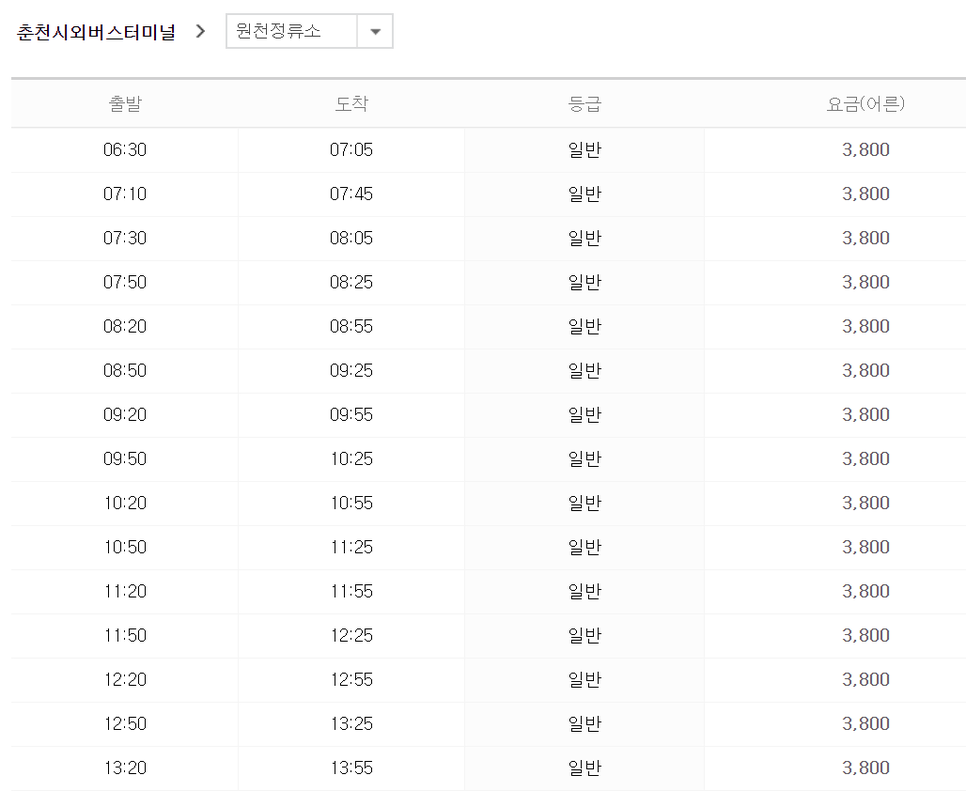This screenshot has width=966, height=791.
Task: Click the 11:25 arrival time
Action: (351, 547)
